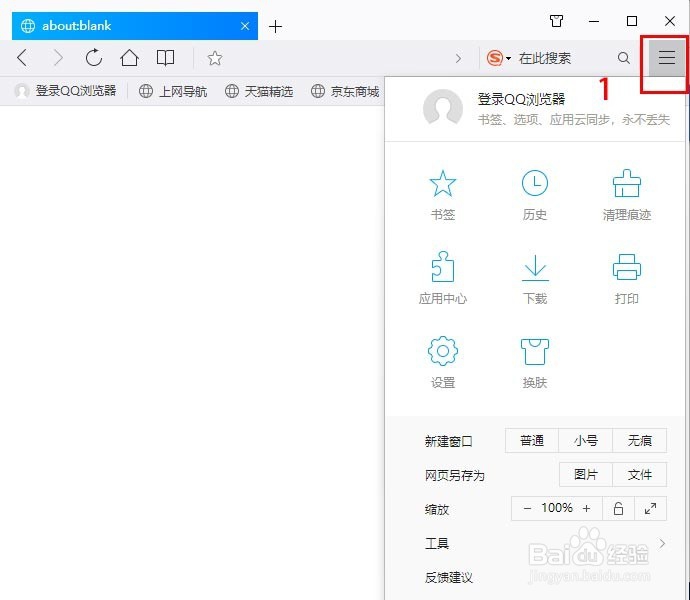Open new 普通 normal window

coord(532,440)
